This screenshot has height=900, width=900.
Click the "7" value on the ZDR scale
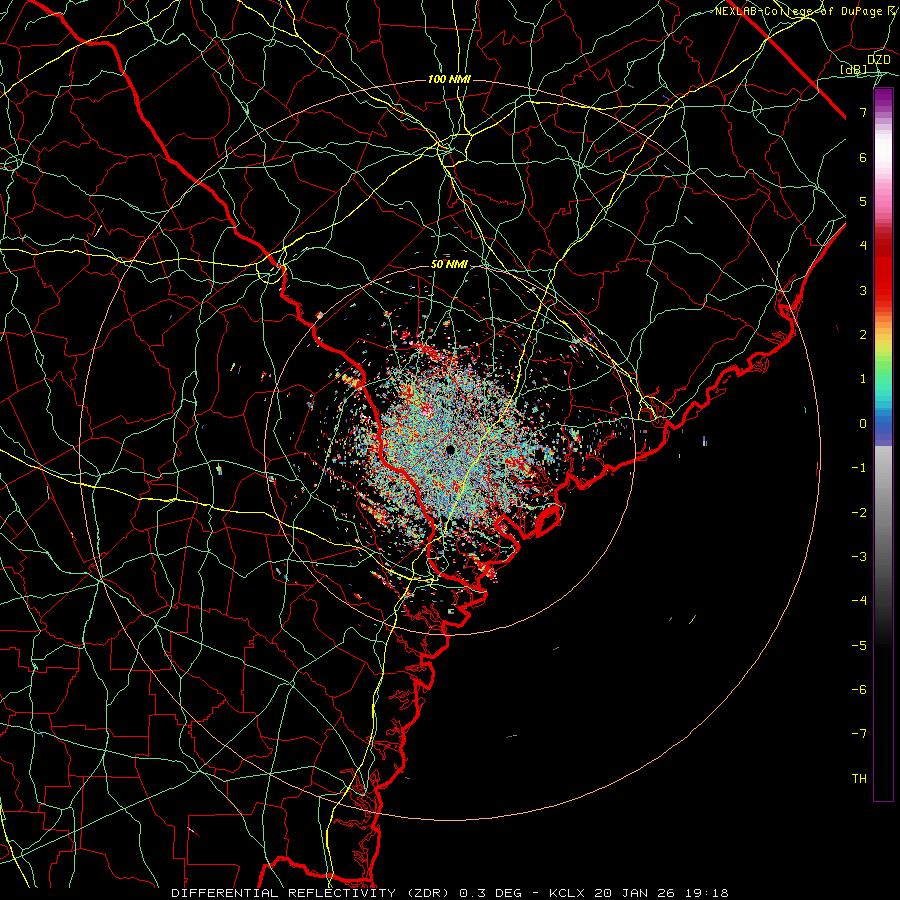coord(863,112)
